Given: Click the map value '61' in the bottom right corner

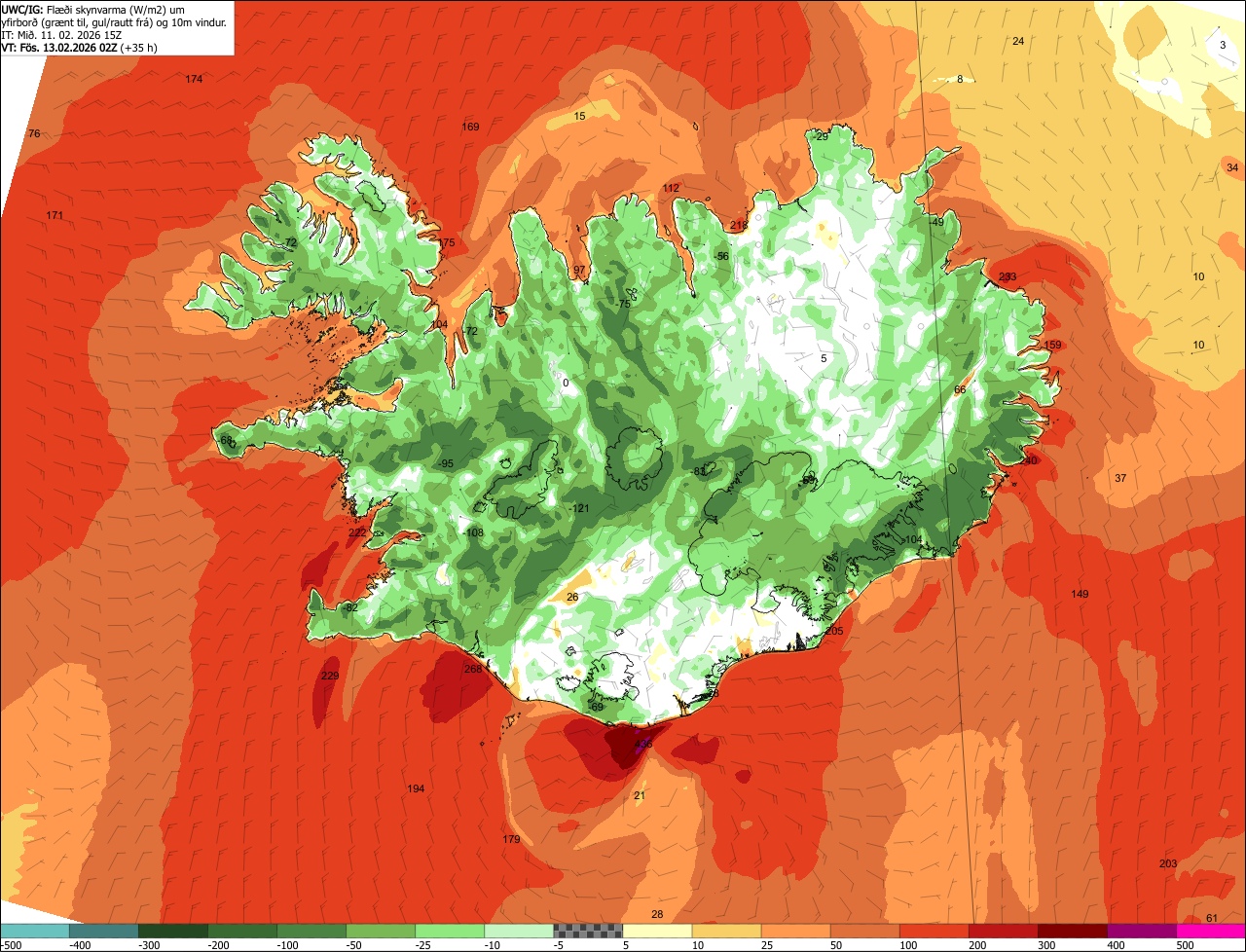Looking at the screenshot, I should (1212, 918).
